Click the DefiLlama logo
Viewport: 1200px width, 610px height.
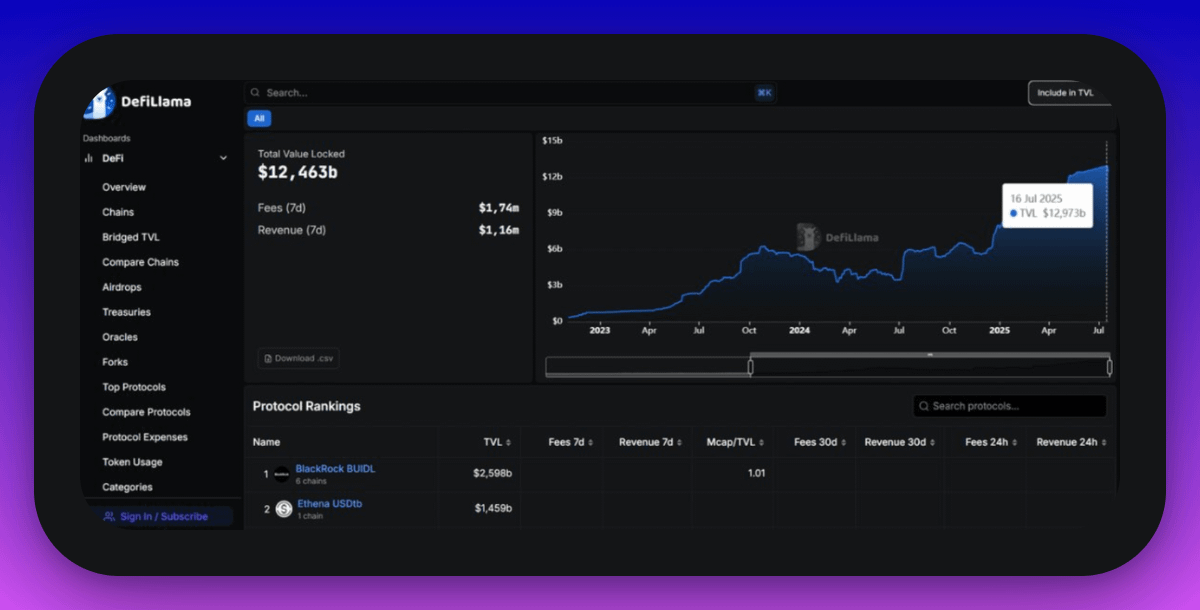[137, 102]
